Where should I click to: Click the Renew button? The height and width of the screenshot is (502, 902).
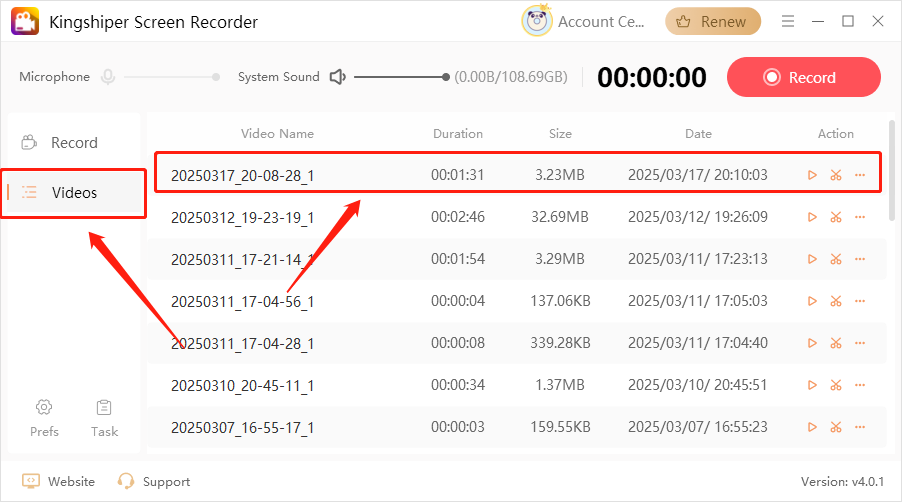[x=713, y=21]
